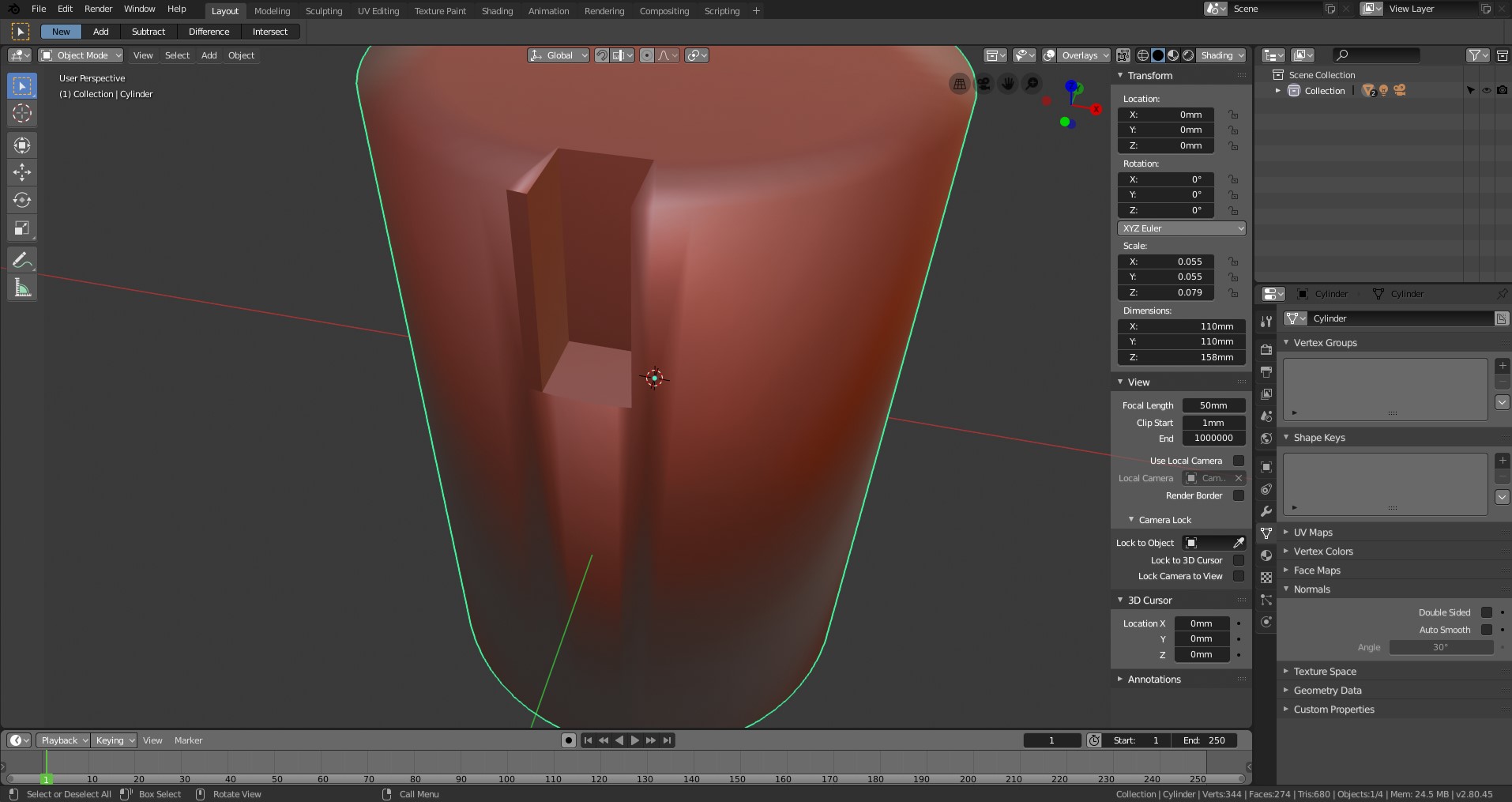Open the Render menu

click(x=99, y=9)
